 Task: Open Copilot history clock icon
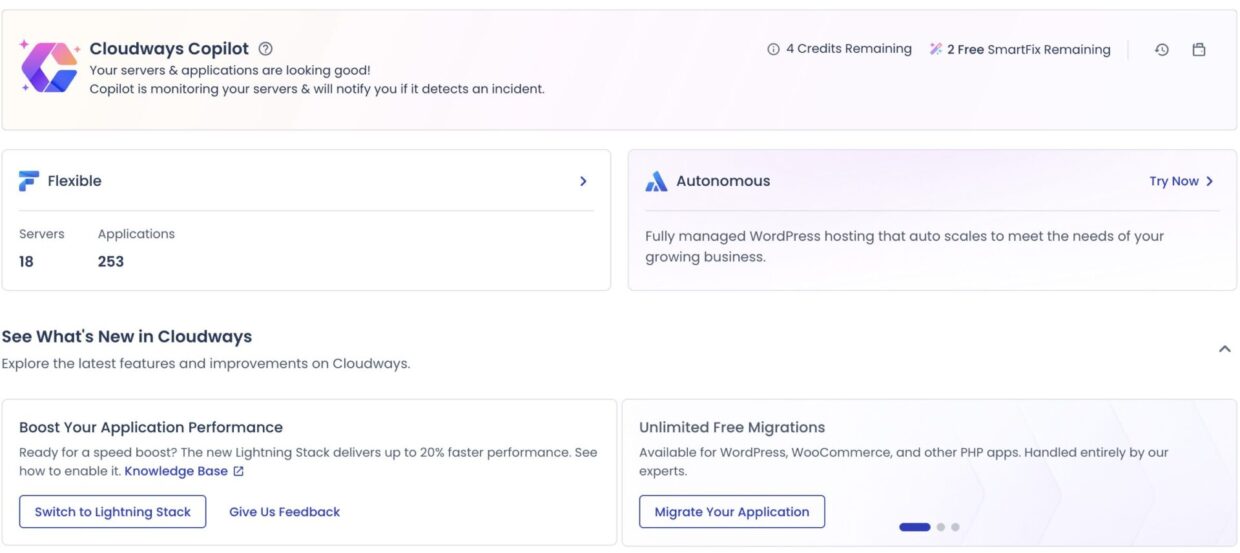(x=1161, y=49)
